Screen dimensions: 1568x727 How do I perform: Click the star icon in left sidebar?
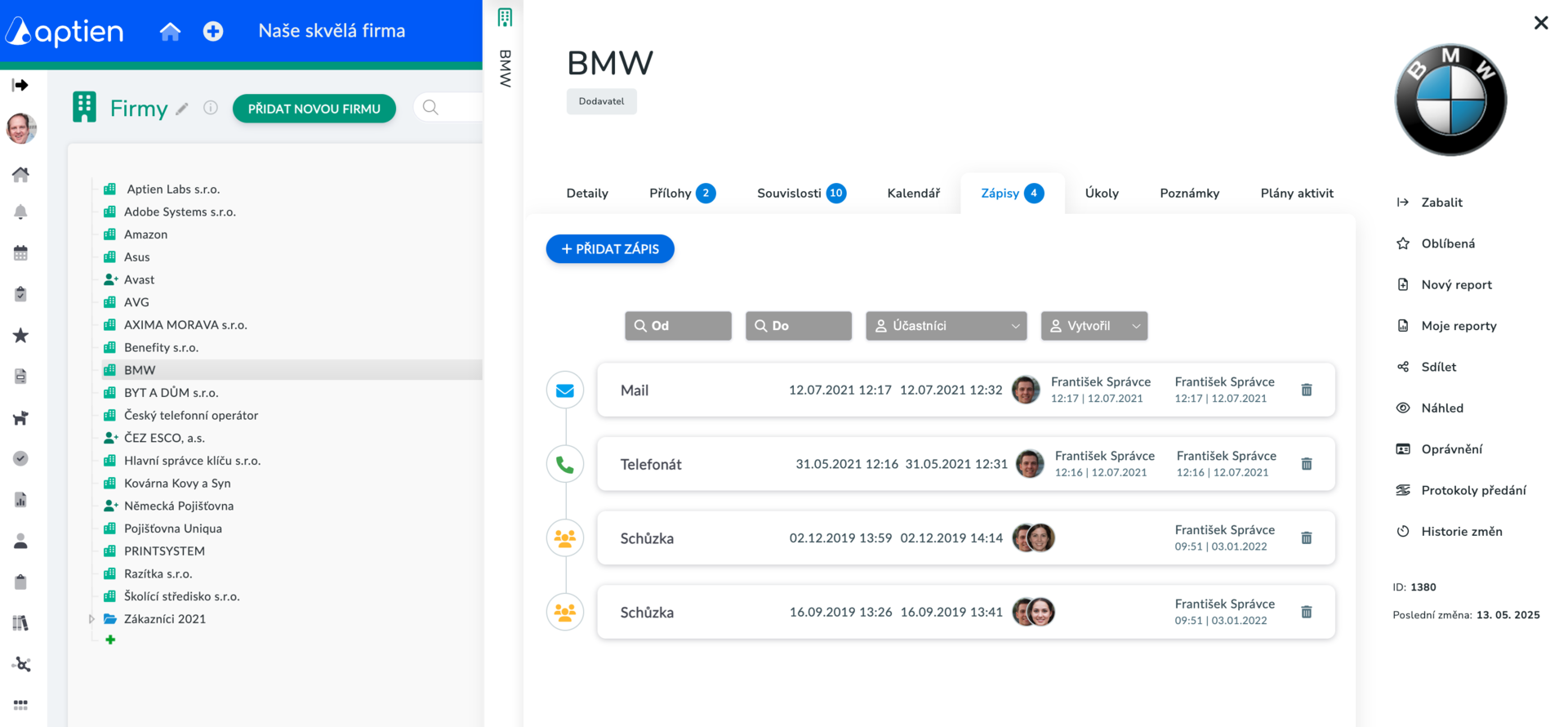[20, 336]
